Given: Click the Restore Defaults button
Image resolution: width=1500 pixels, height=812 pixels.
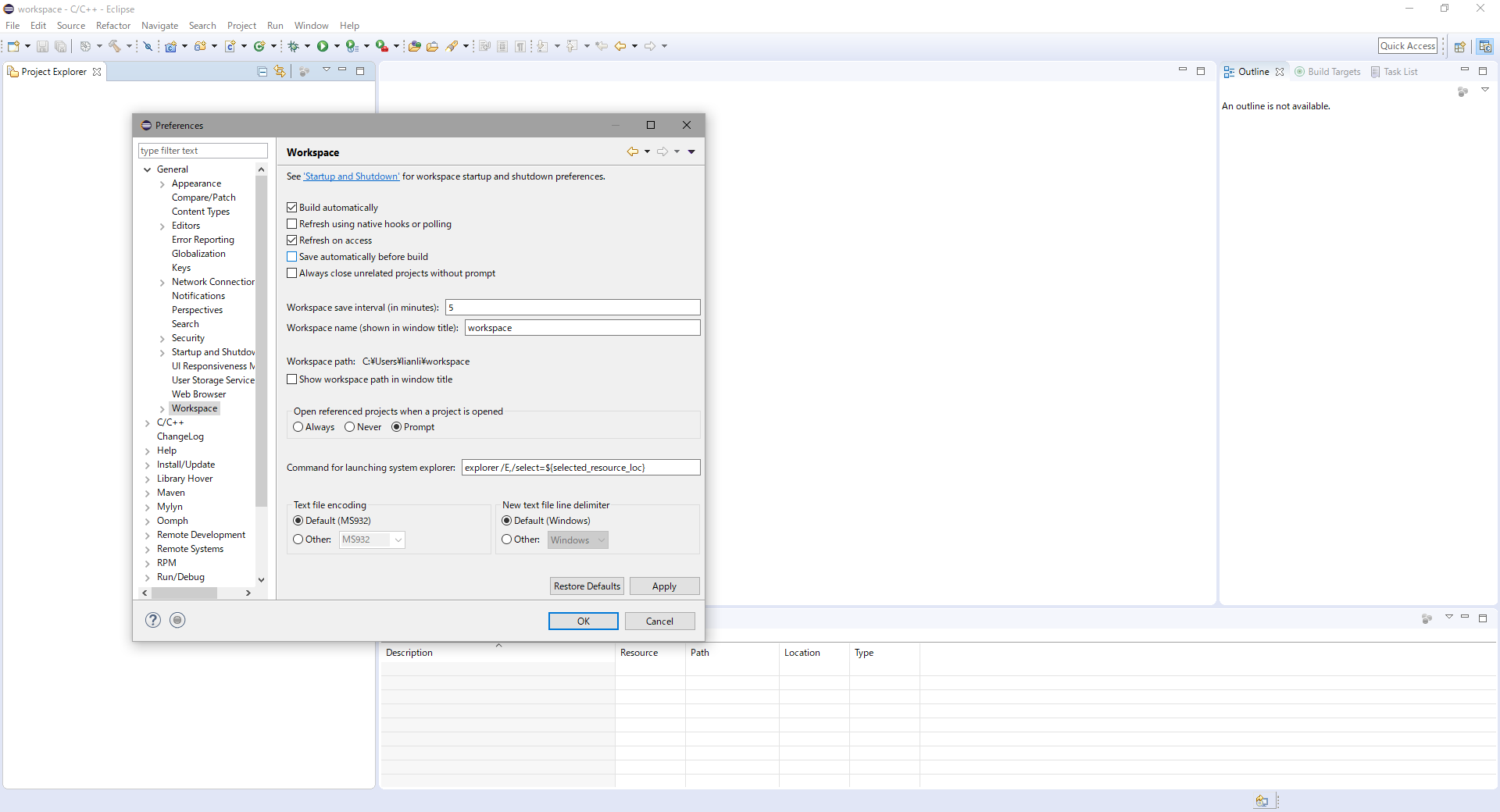Looking at the screenshot, I should [587, 586].
